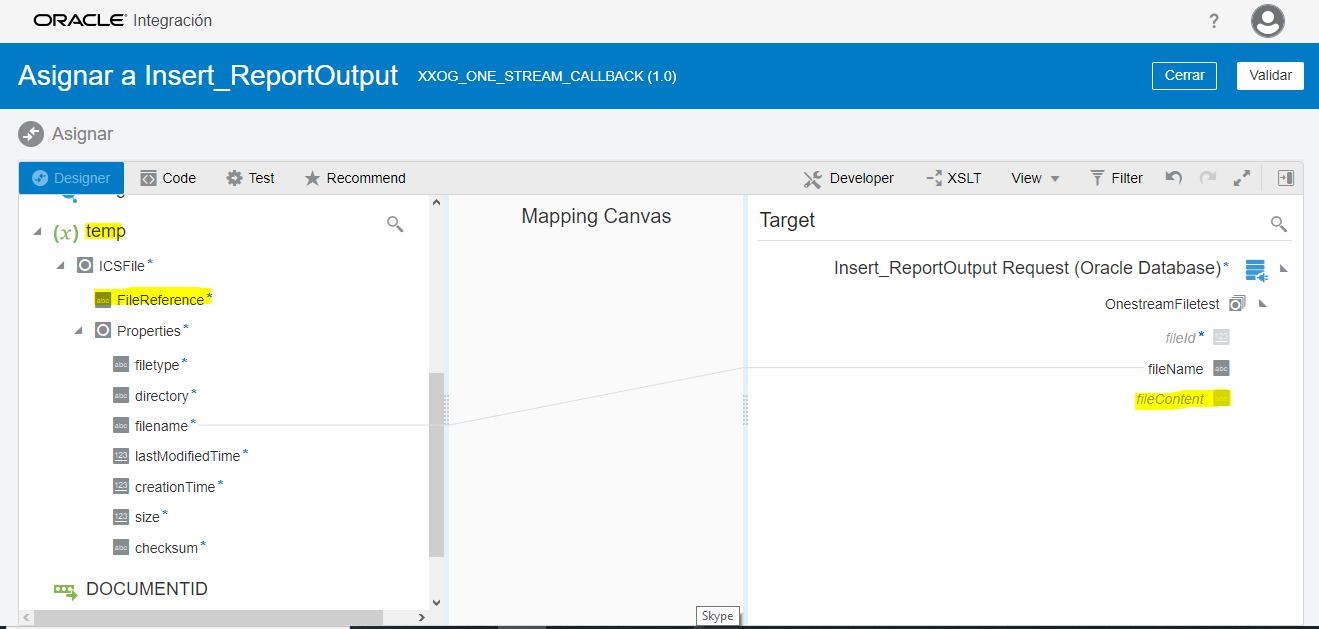Screen dimensions: 1319x629
Task: Click the OnestreamFiletest collection icon
Action: [1236, 303]
